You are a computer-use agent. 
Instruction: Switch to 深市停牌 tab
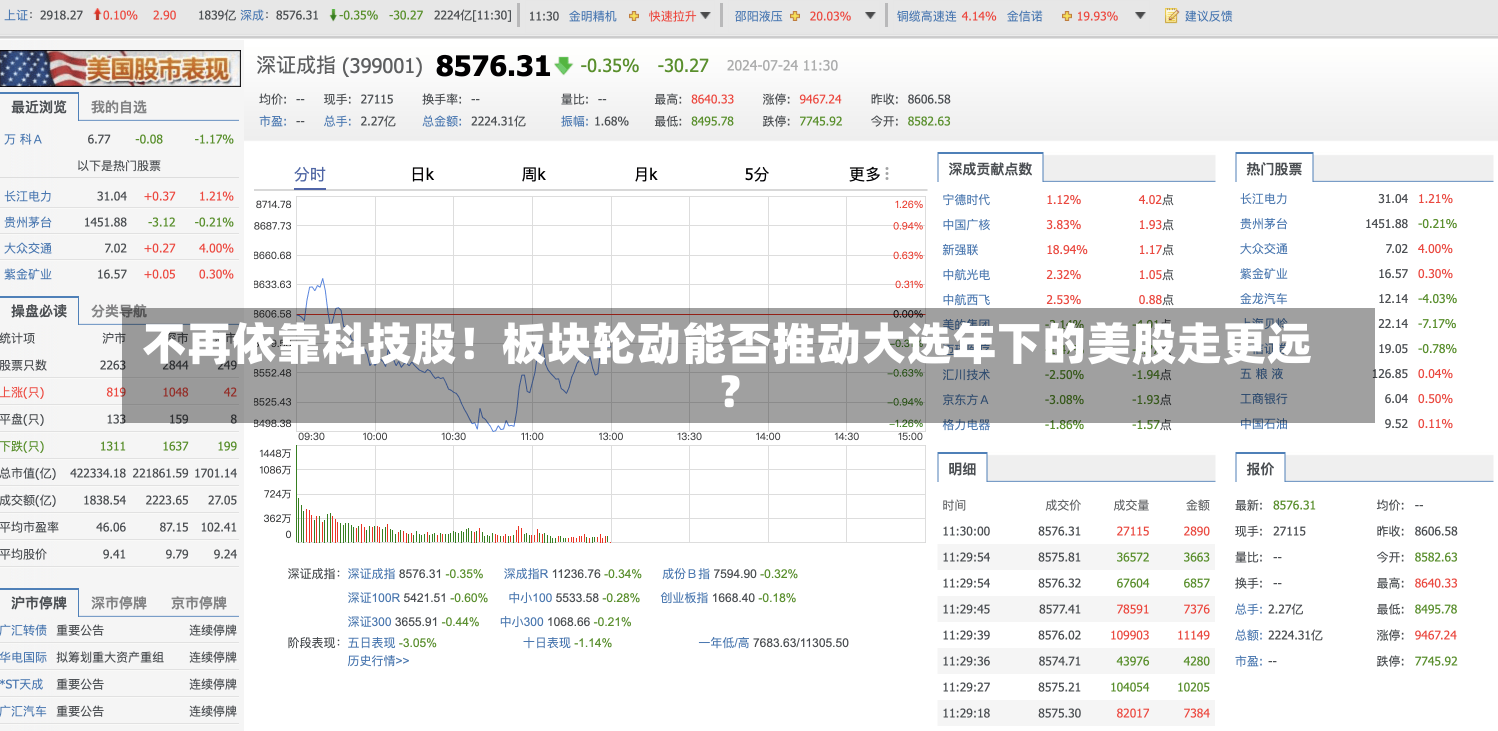pos(119,603)
